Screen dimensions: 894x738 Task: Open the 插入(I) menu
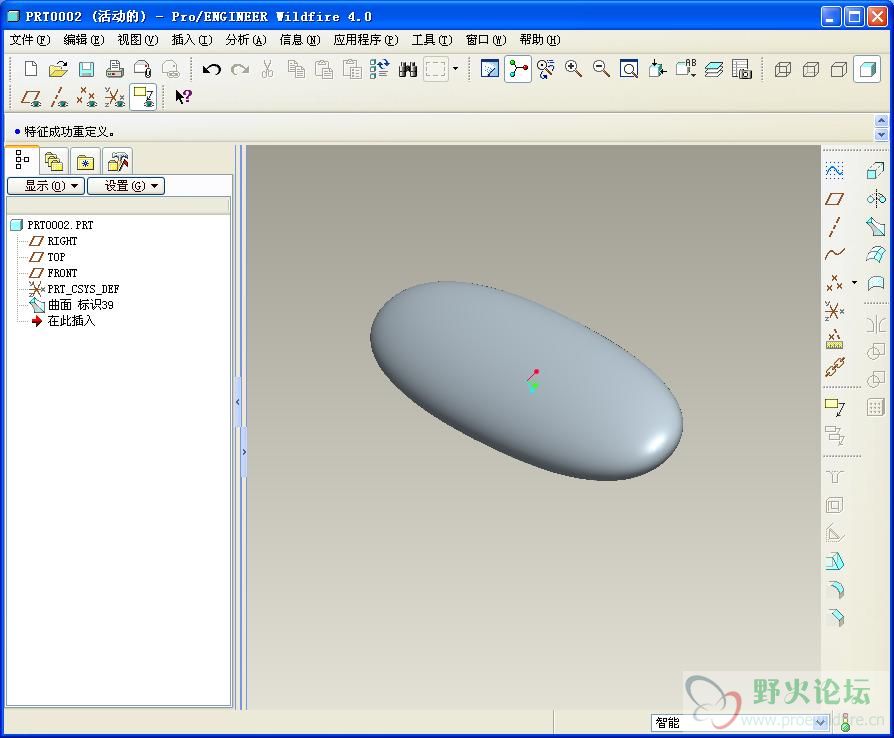[x=192, y=40]
